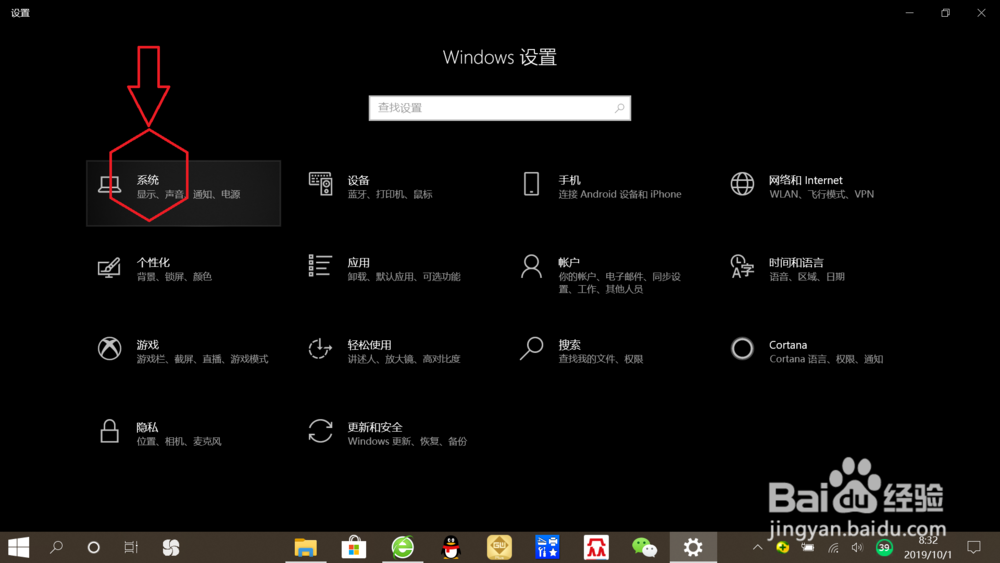Open the pinwheel app on the taskbar

click(x=171, y=547)
